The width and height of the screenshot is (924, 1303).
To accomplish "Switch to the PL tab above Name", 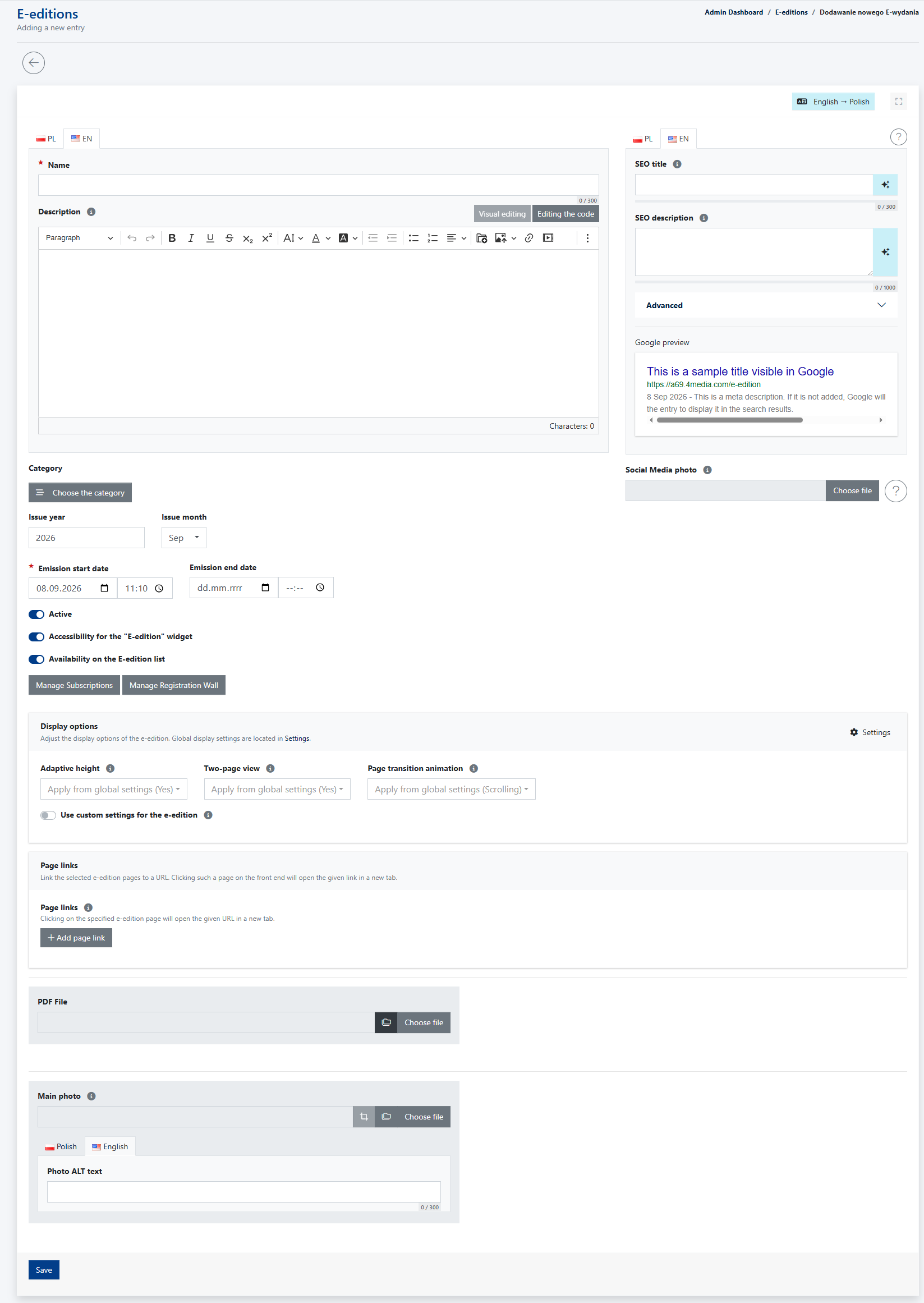I will click(46, 138).
